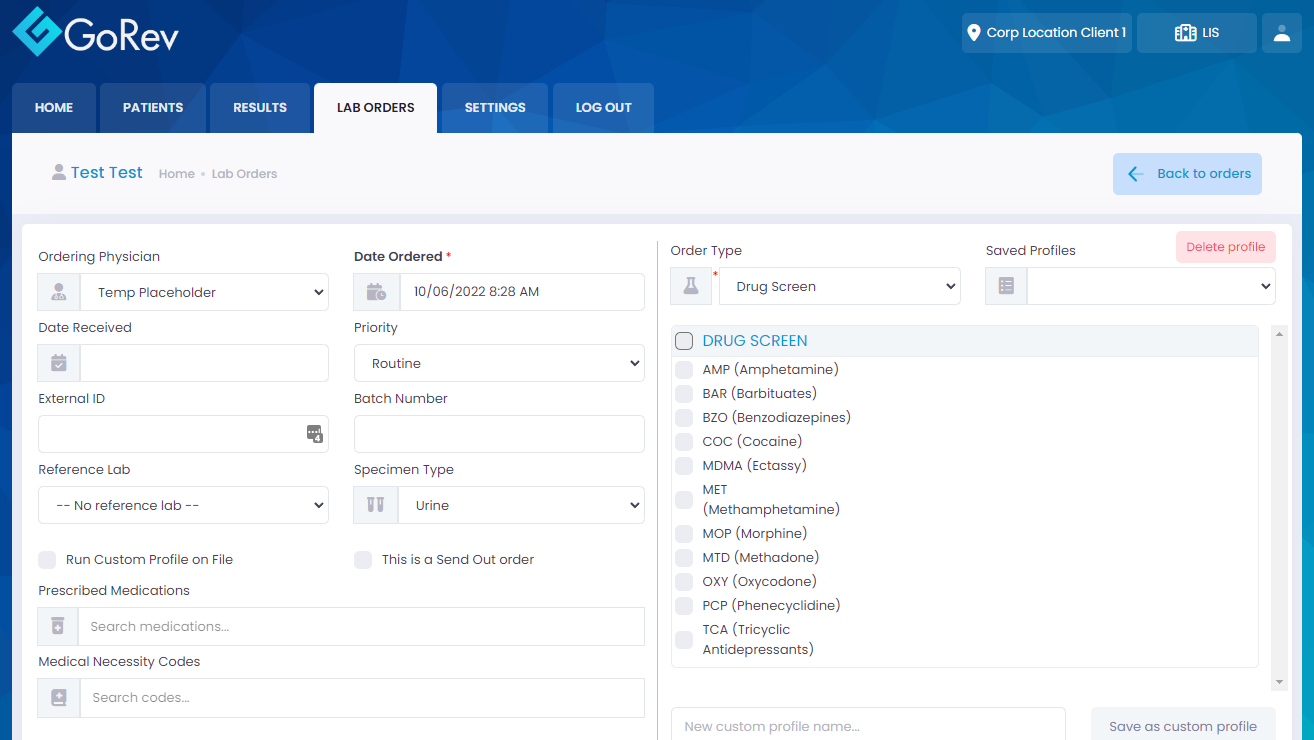This screenshot has height=740, width=1314.
Task: Check the AMP (Amphetamine) checkbox
Action: click(684, 369)
